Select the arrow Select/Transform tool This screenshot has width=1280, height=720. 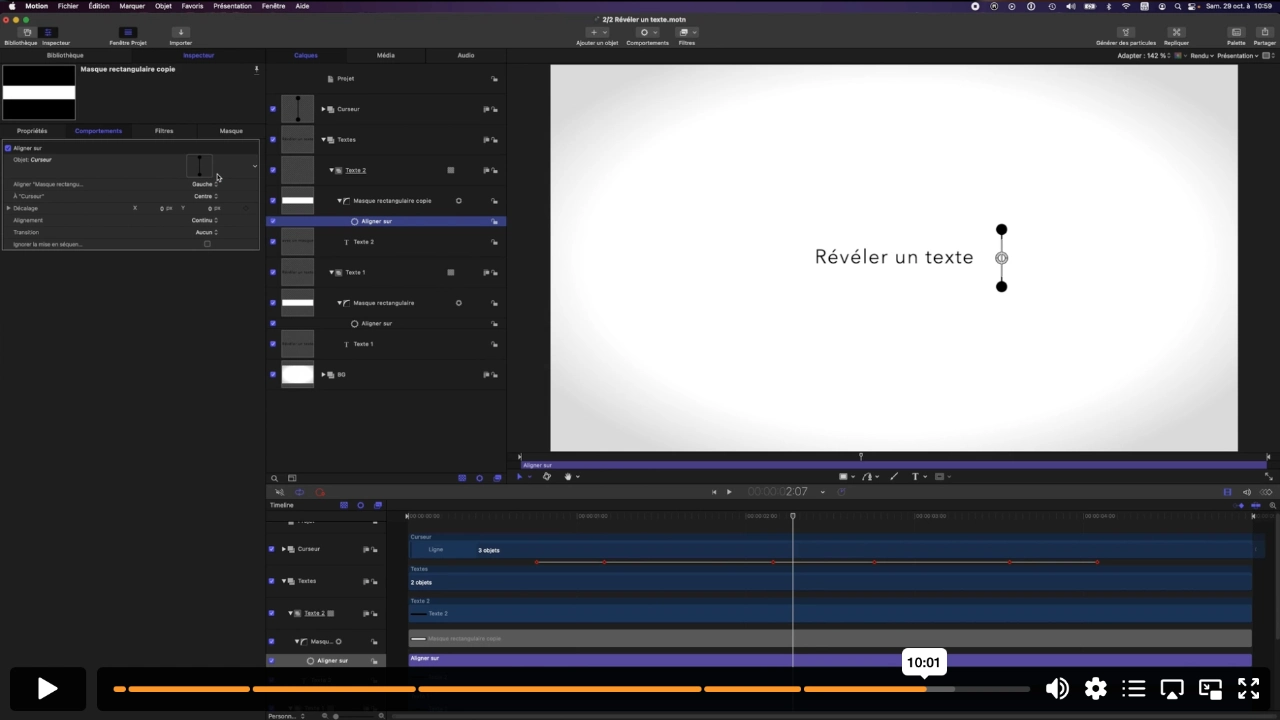[520, 477]
